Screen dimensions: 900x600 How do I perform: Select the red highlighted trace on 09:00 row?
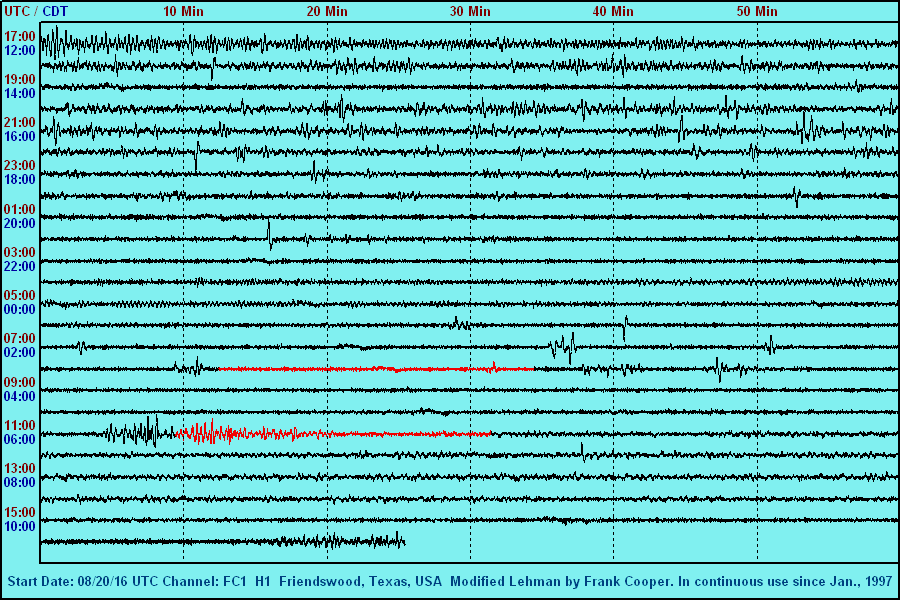pyautogui.click(x=370, y=369)
